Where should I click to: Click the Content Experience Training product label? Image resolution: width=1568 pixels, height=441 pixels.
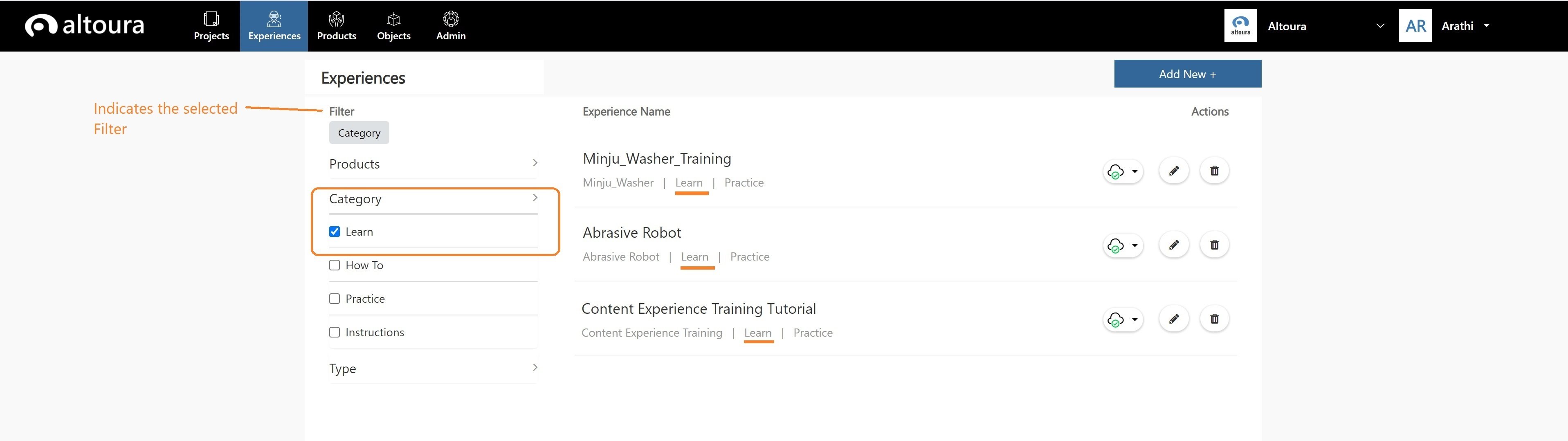[652, 333]
